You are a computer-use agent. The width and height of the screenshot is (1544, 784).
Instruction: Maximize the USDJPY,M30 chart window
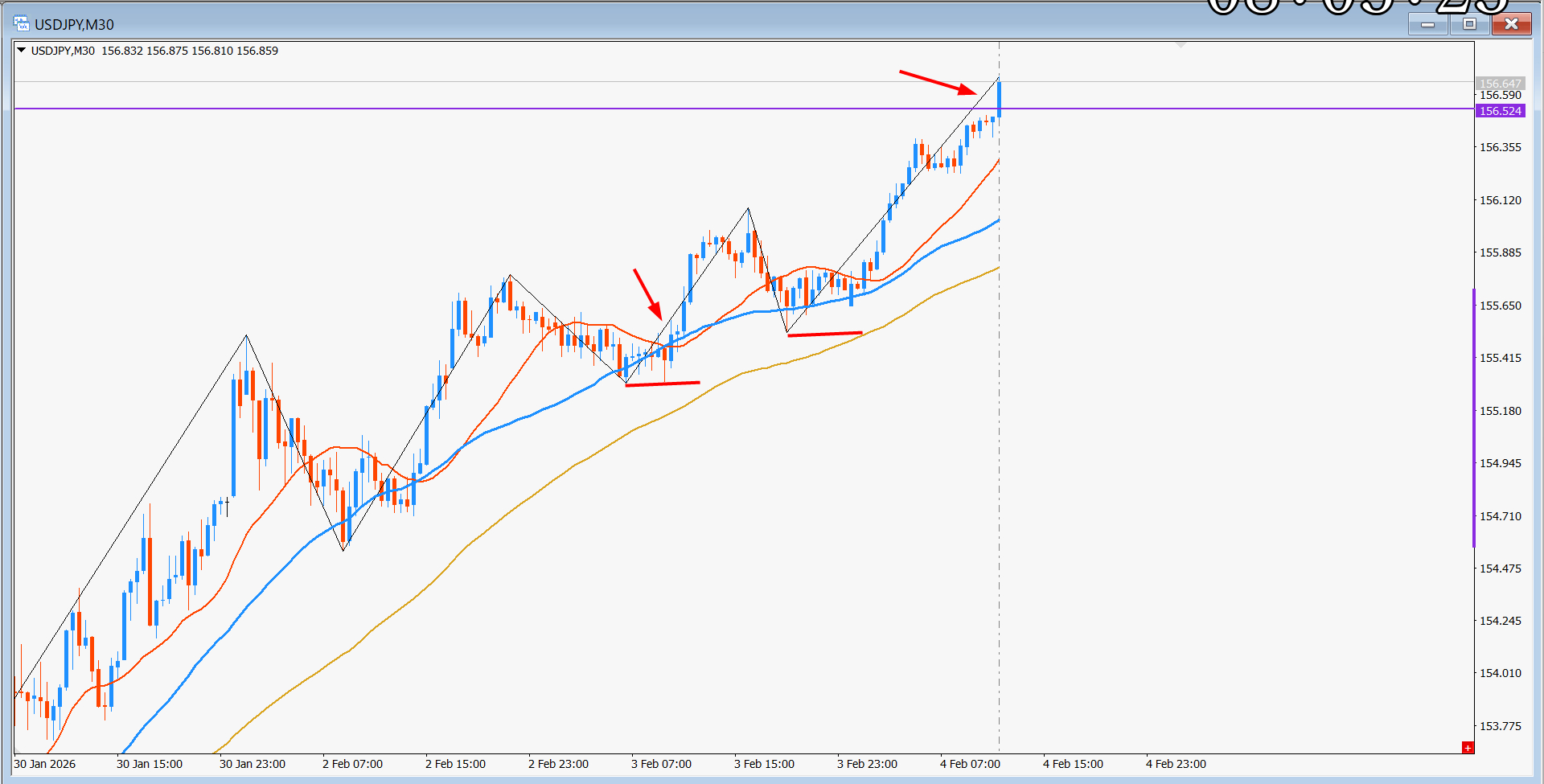(x=1469, y=24)
